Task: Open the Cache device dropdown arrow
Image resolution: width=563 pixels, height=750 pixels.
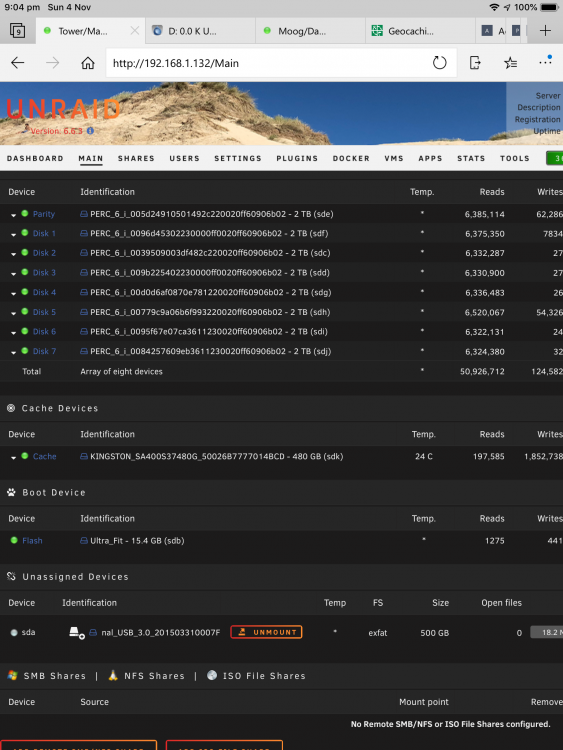Action: click(x=13, y=458)
